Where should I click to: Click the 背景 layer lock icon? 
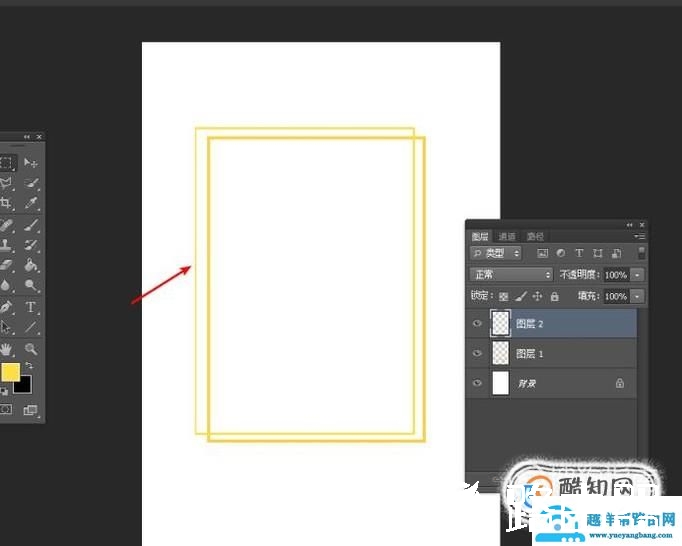click(x=620, y=383)
